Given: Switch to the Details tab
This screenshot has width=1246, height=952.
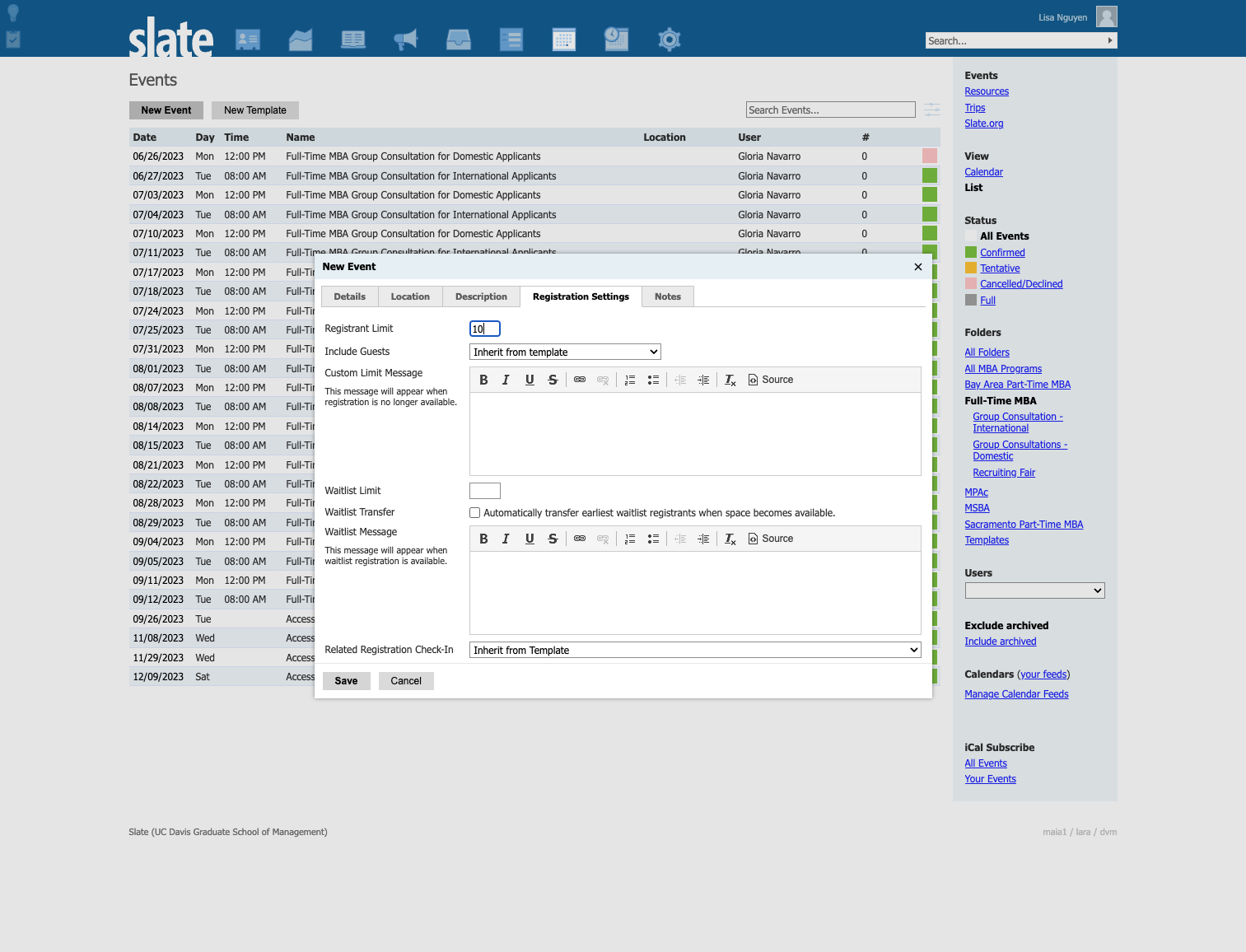Looking at the screenshot, I should (350, 296).
